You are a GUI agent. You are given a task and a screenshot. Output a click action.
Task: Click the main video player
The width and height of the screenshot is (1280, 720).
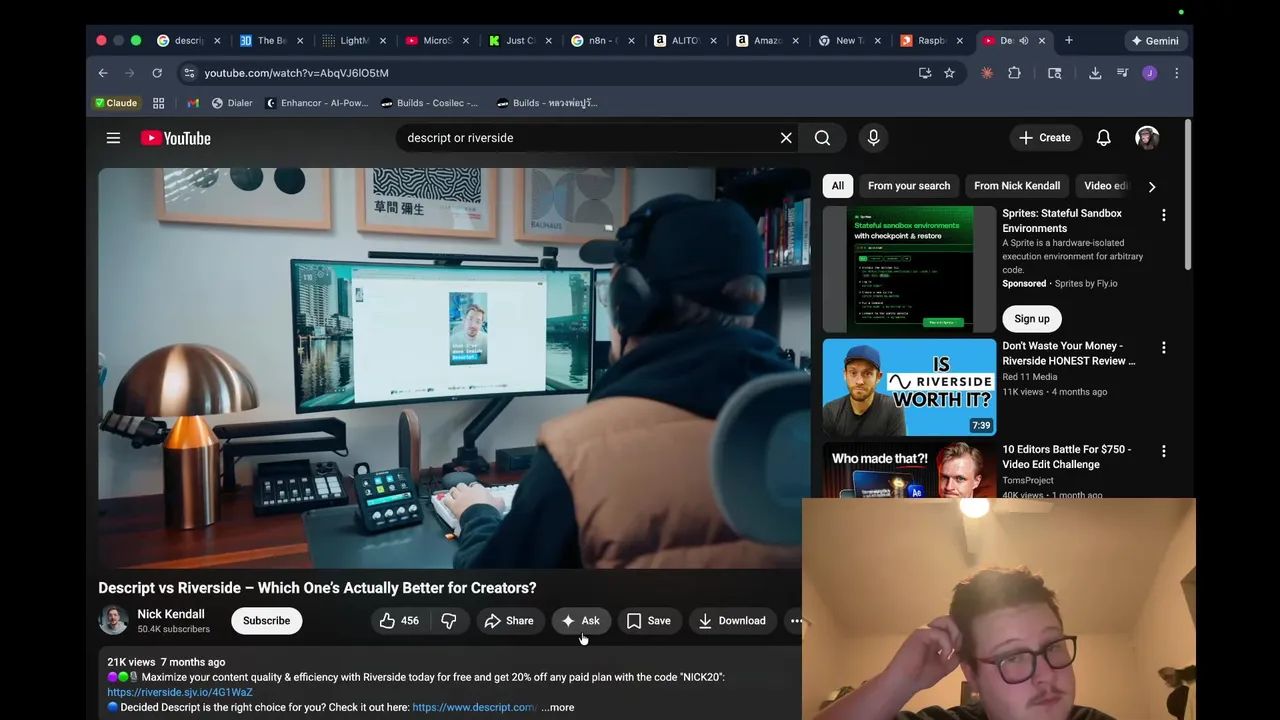454,368
